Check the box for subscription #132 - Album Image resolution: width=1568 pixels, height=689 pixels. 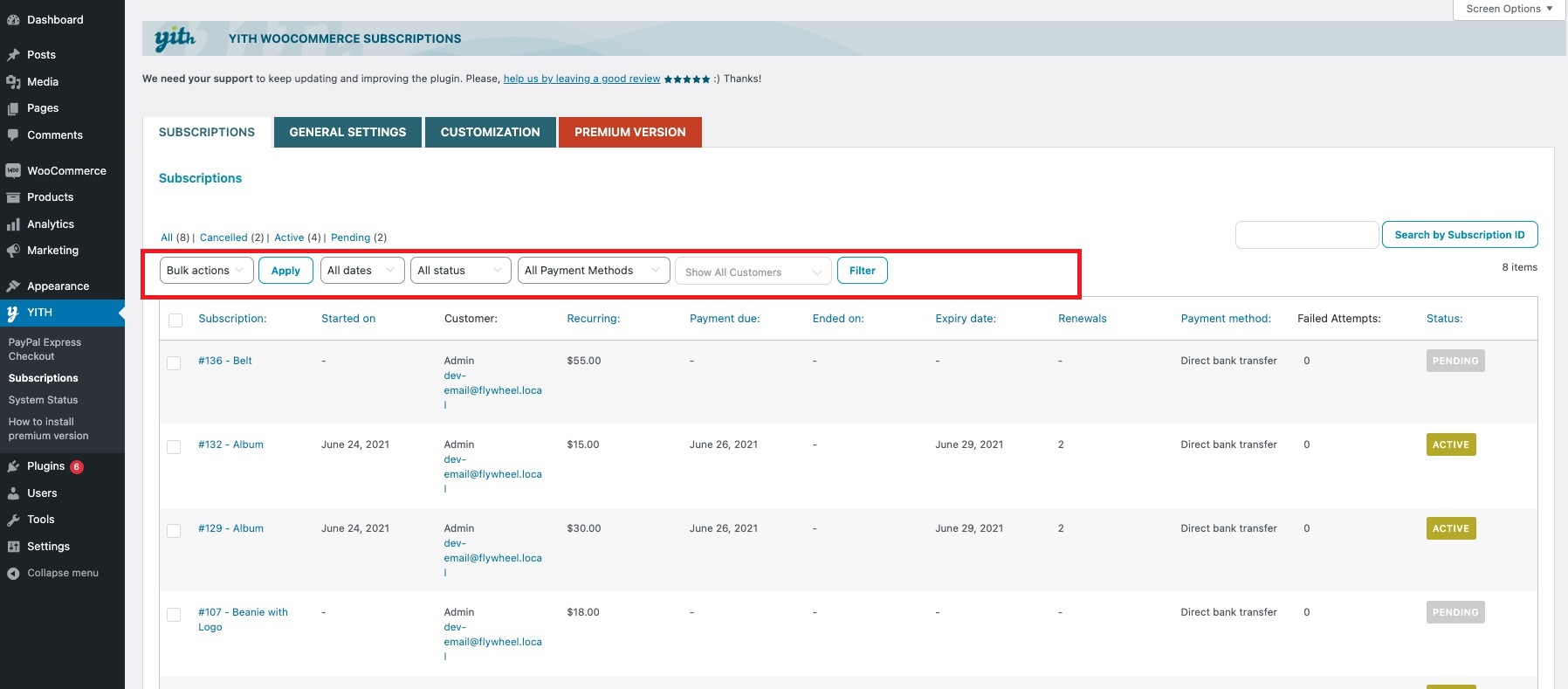point(174,446)
